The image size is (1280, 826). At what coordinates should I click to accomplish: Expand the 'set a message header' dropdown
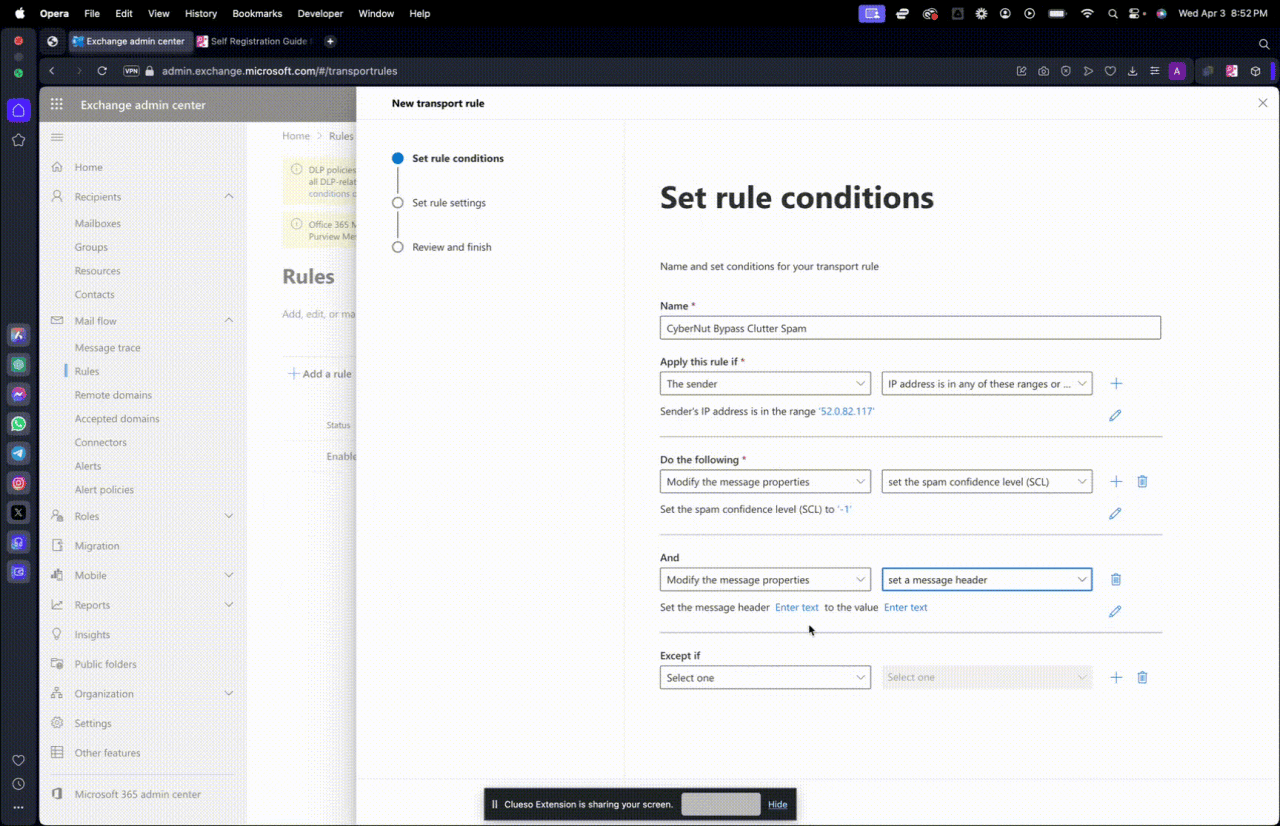point(986,580)
